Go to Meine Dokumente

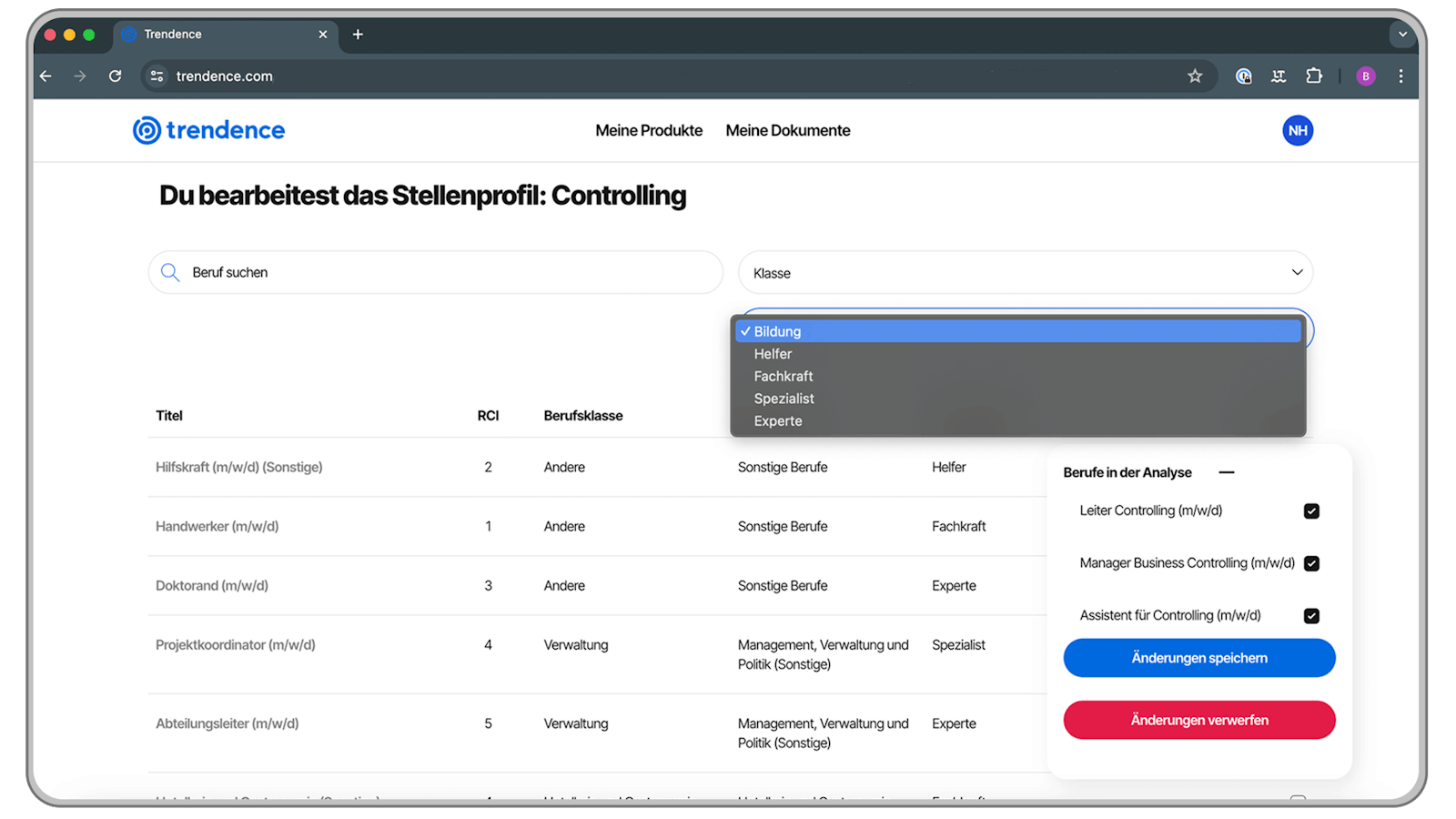pyautogui.click(x=787, y=130)
